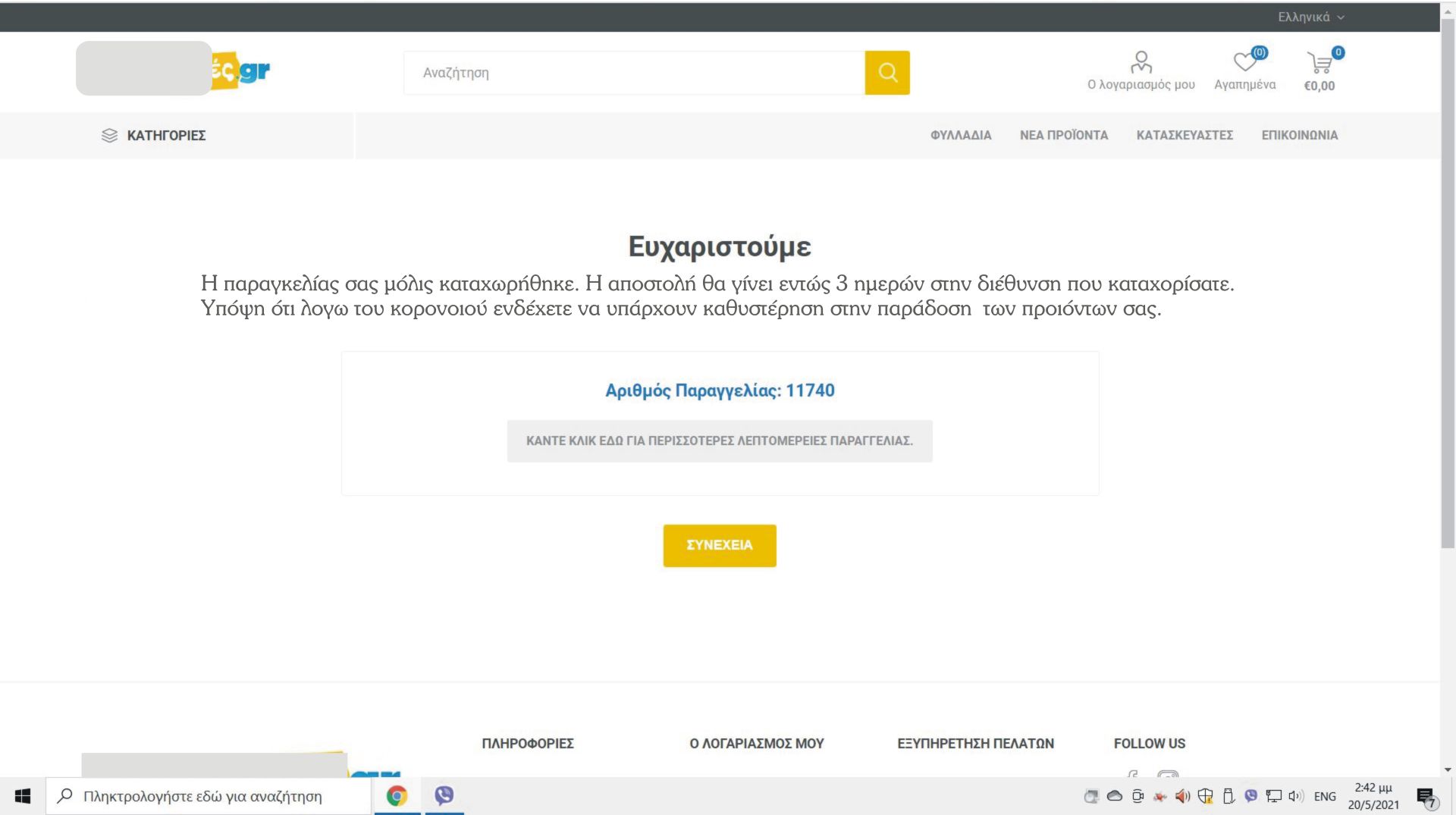Open the My Account user icon

(1141, 62)
